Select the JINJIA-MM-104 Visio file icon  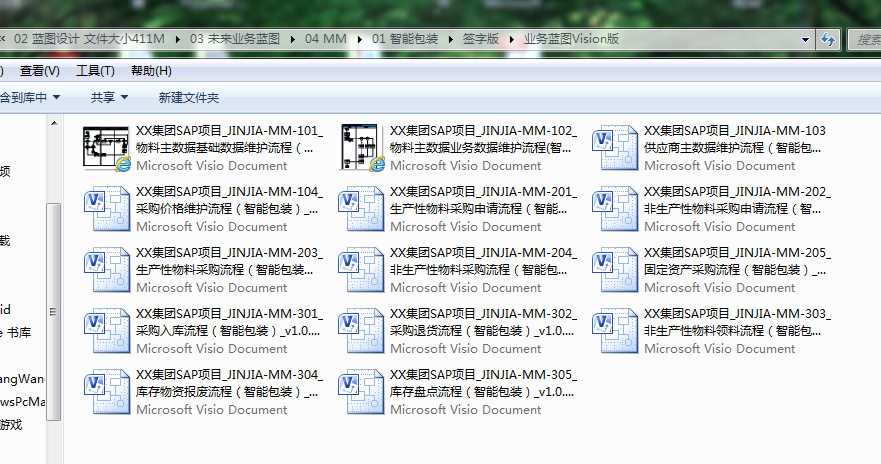click(x=107, y=209)
